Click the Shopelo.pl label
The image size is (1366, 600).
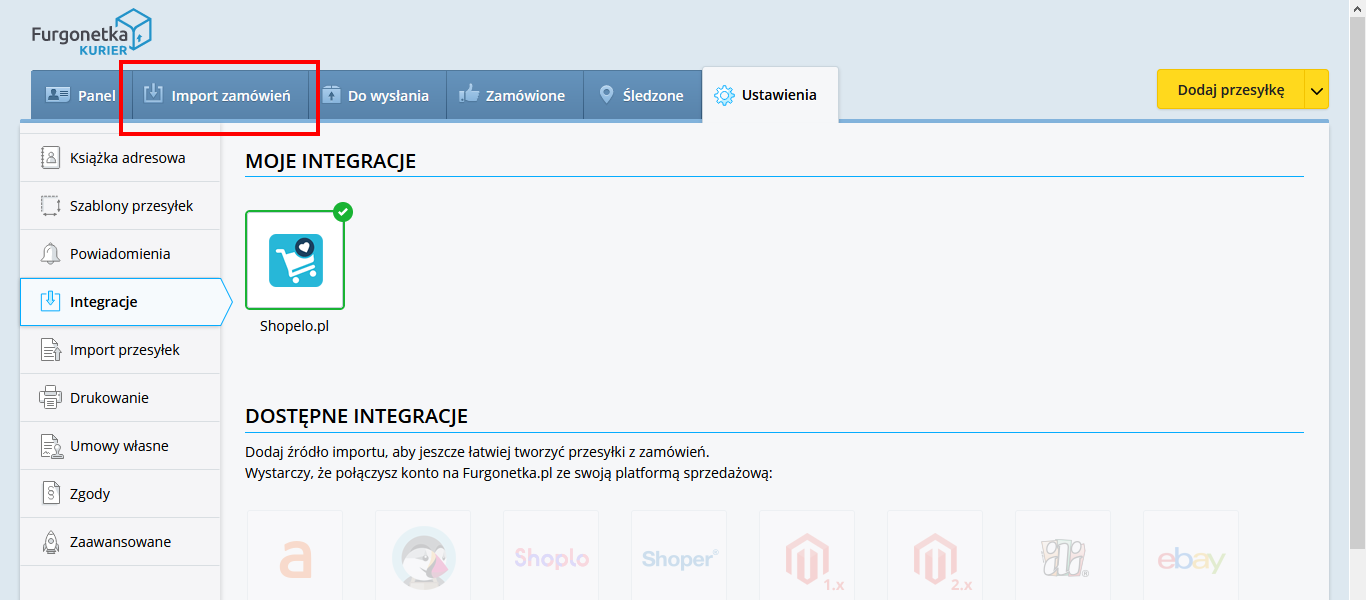point(294,326)
